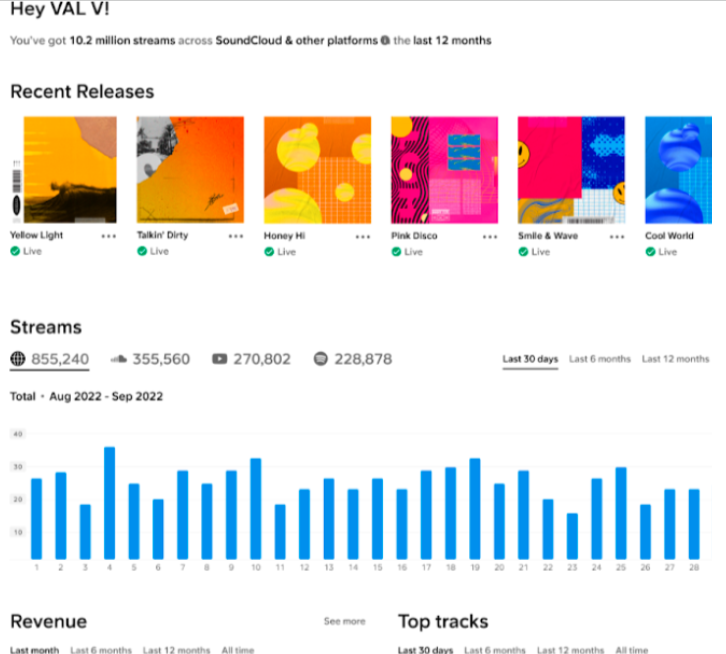Select the YouTube streams icon
This screenshot has width=726, height=654.
click(219, 358)
